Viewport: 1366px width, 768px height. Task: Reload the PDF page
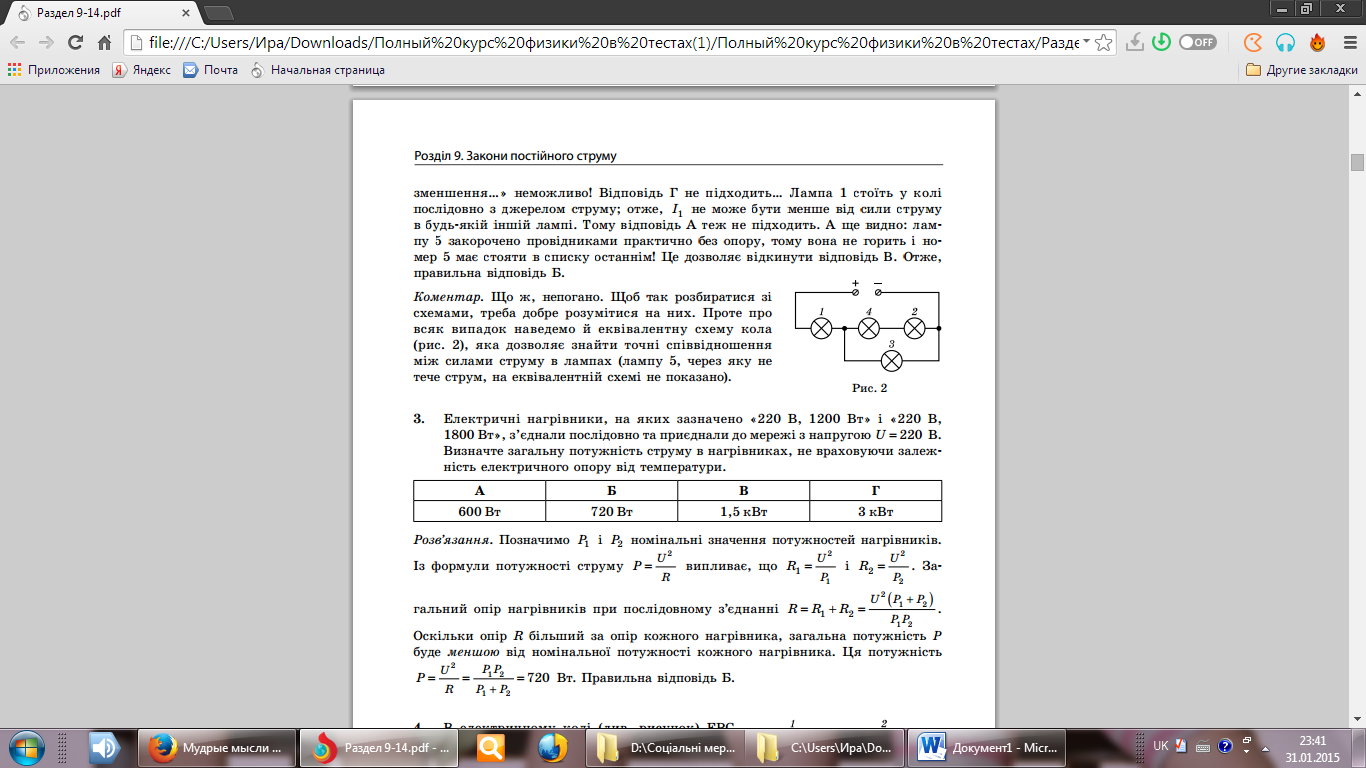75,42
